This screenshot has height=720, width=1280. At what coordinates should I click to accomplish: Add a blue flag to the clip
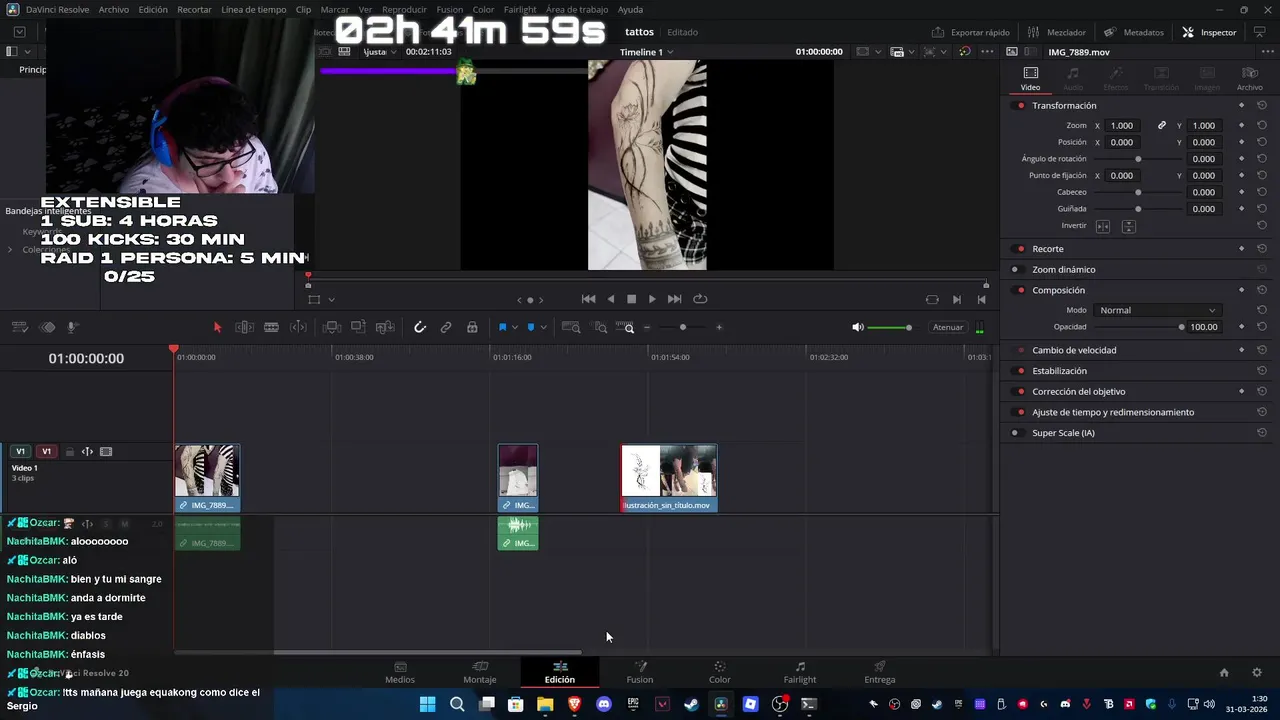click(502, 327)
